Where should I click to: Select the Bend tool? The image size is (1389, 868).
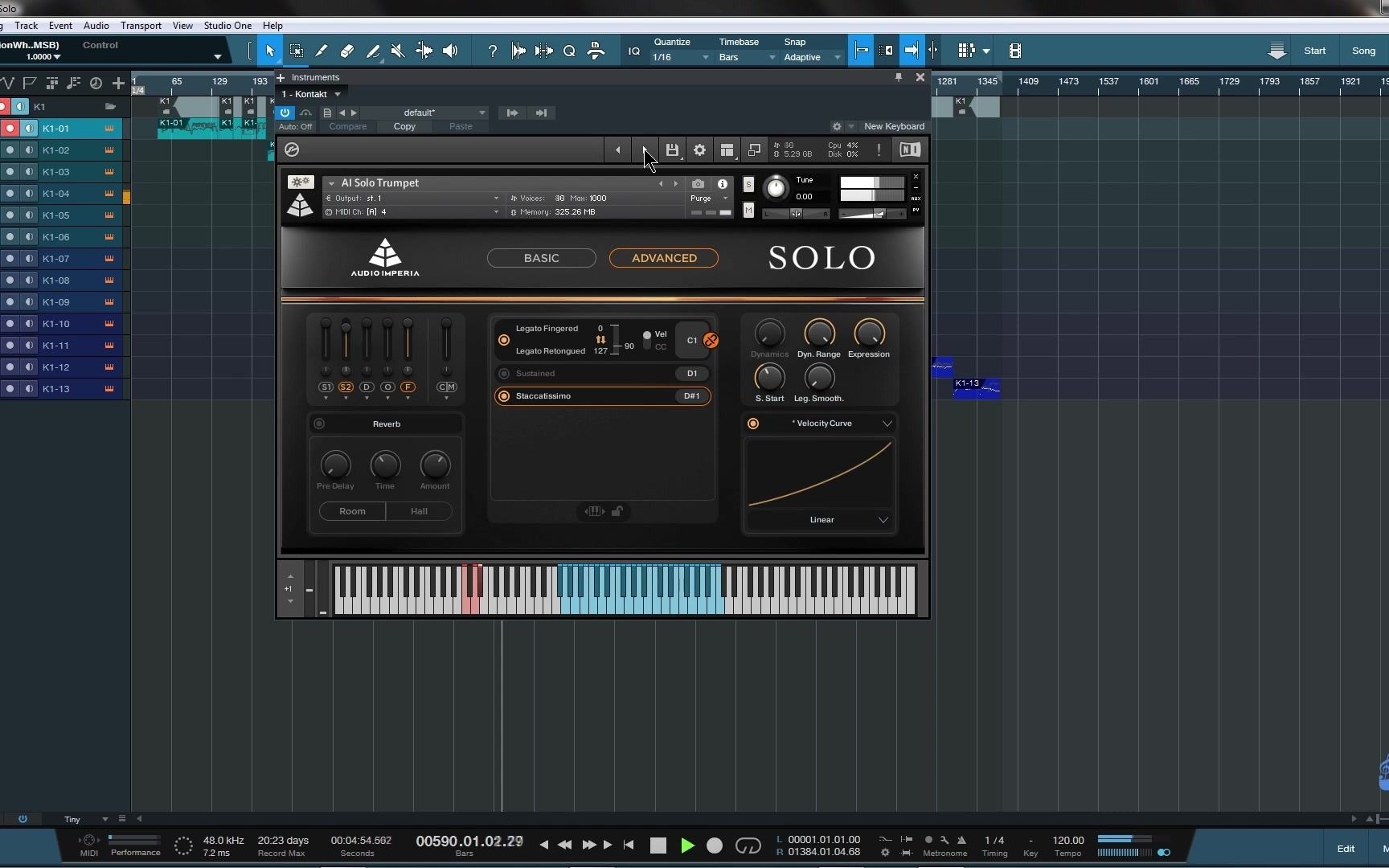[x=424, y=51]
